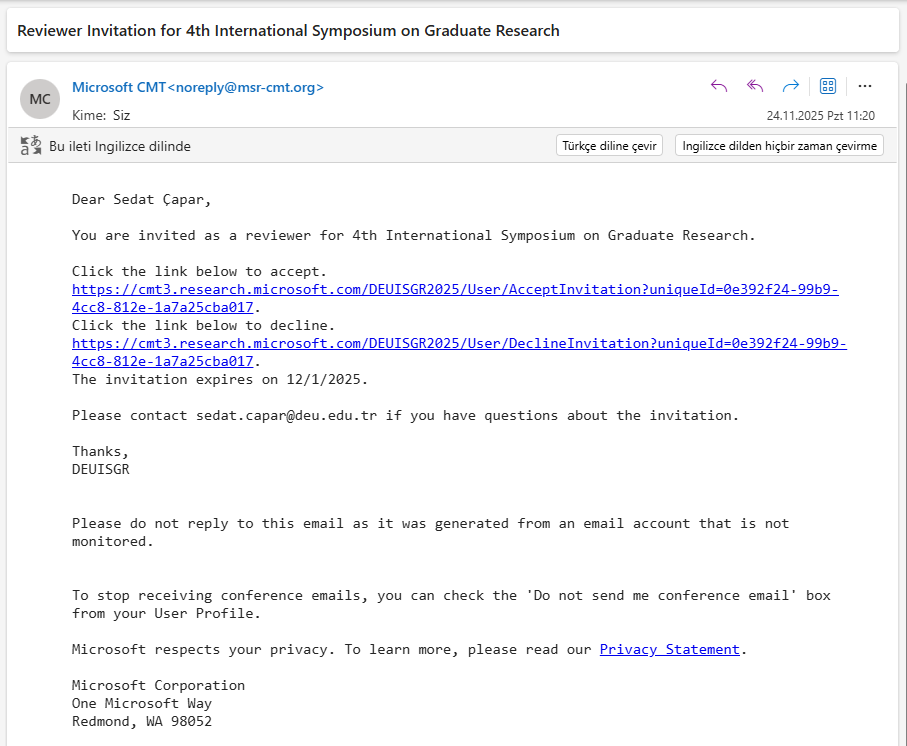
Task: Click 'Bu ileti Ingilizce dilinde' text
Action: tap(120, 147)
